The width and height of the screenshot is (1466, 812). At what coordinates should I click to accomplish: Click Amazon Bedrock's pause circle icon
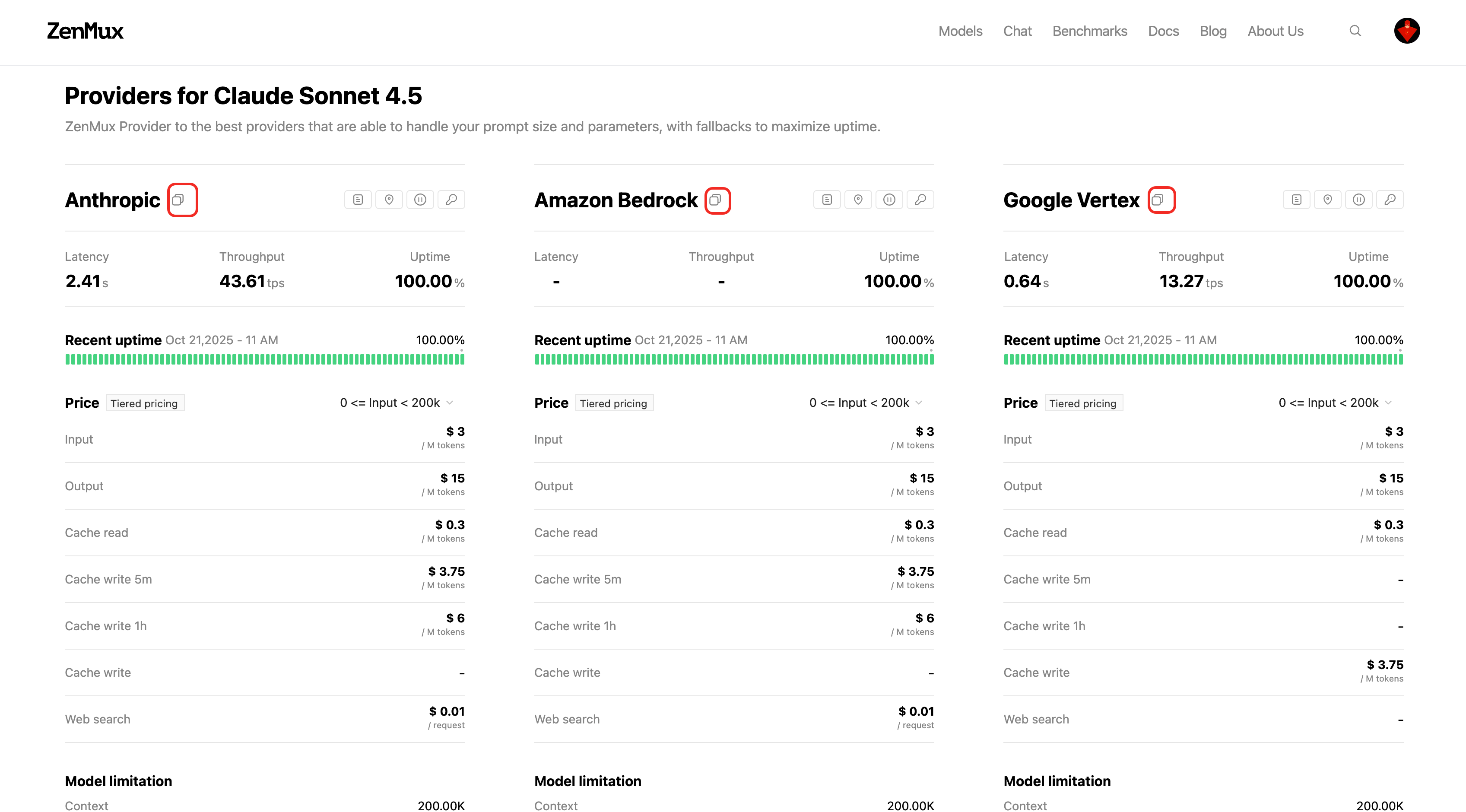(889, 200)
